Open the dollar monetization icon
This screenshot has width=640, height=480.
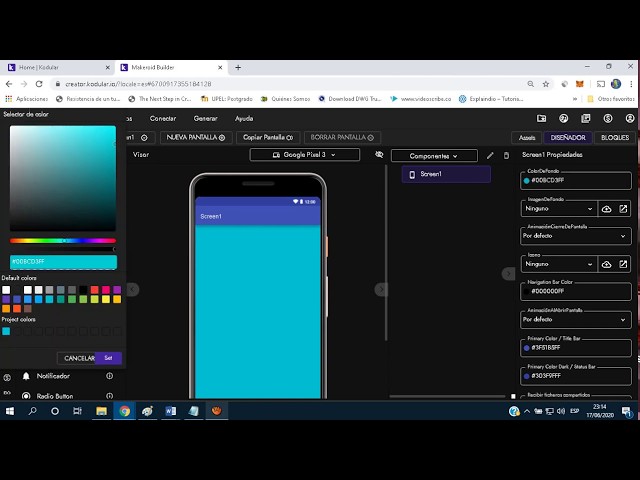608,118
